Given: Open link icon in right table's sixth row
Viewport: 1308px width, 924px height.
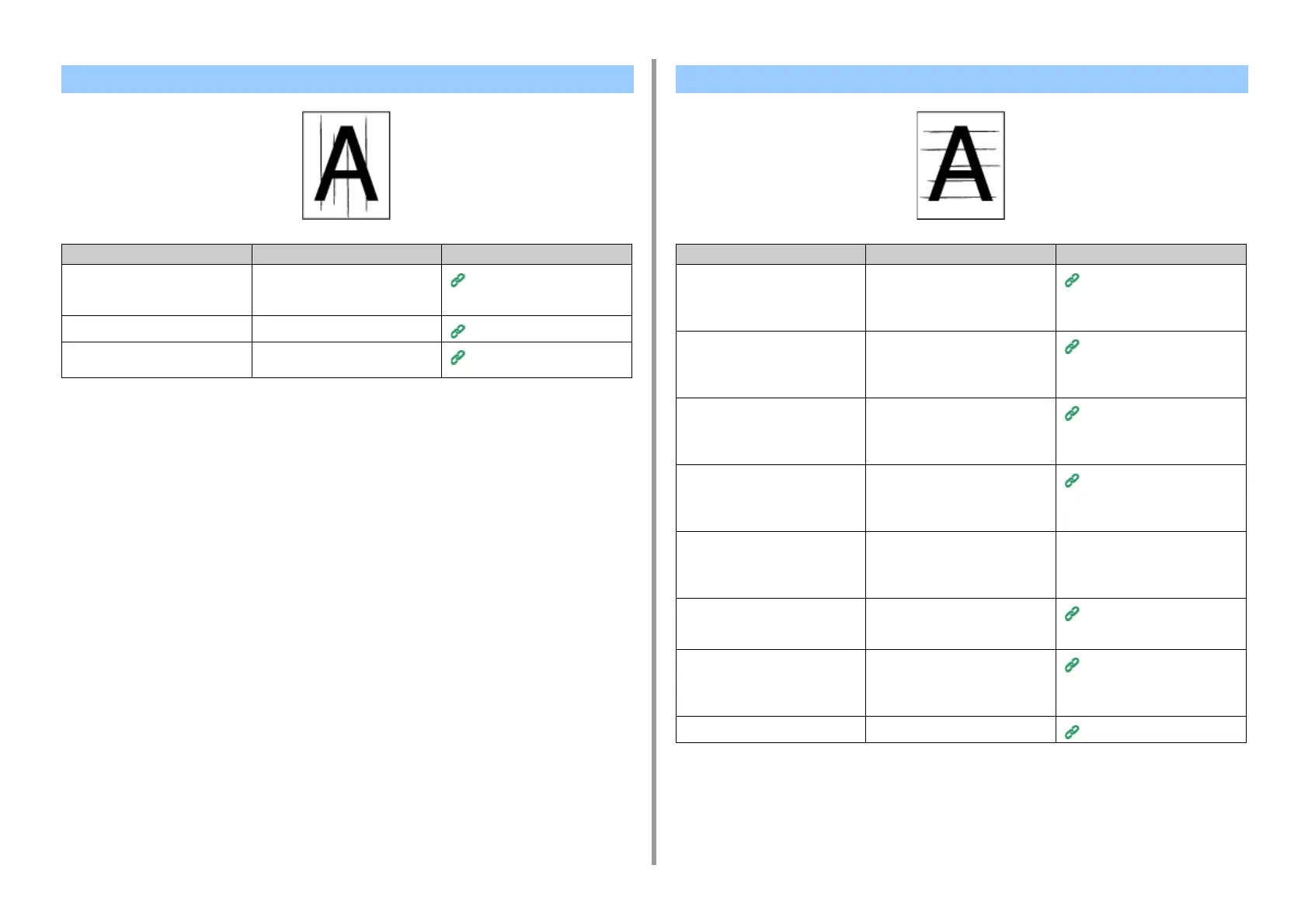Looking at the screenshot, I should click(x=1072, y=614).
